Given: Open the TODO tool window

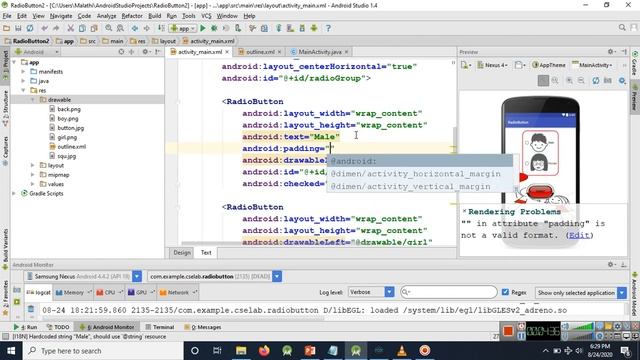Looking at the screenshot, I should (58, 327).
